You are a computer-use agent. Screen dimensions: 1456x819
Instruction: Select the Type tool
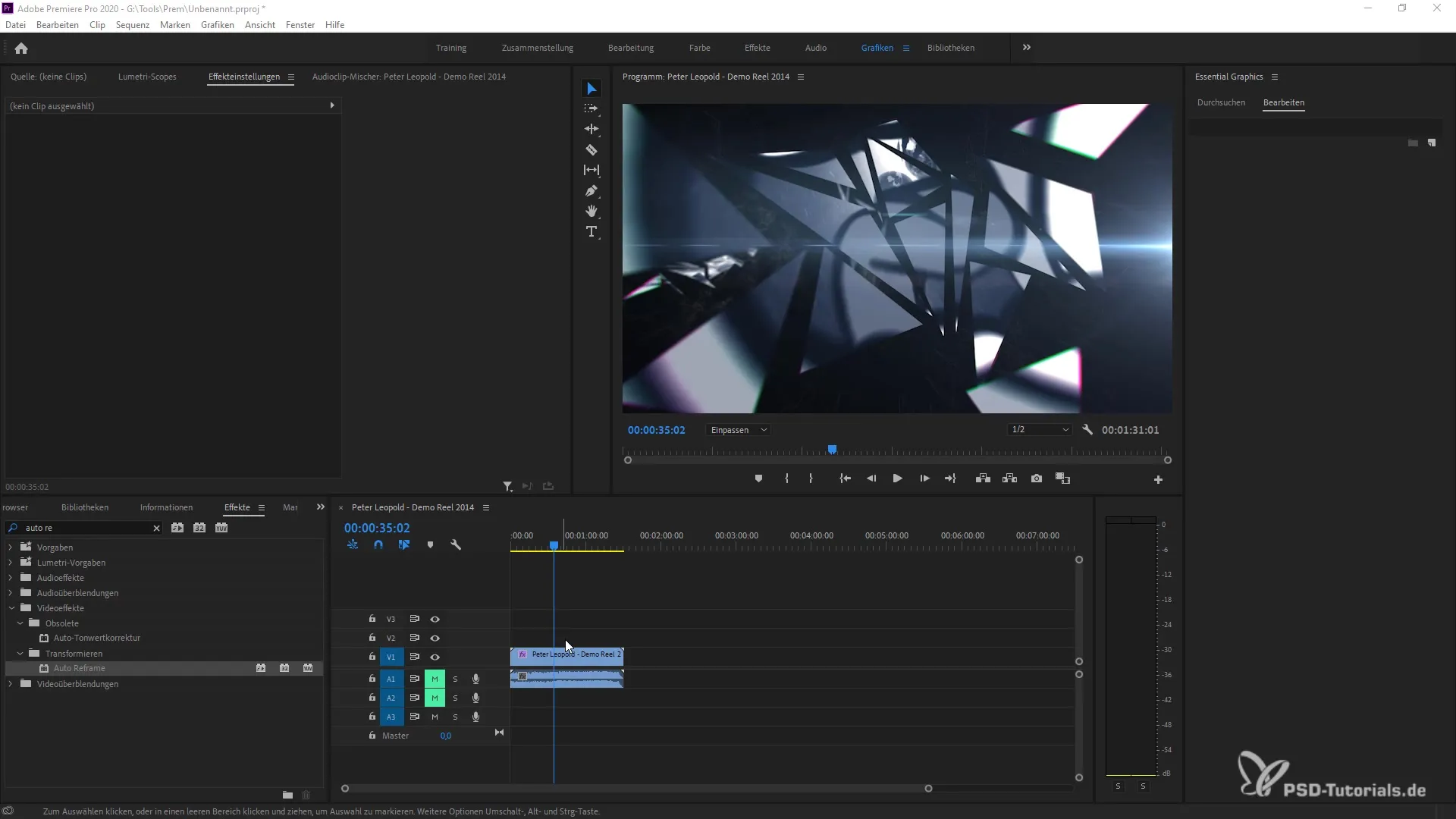pyautogui.click(x=591, y=231)
